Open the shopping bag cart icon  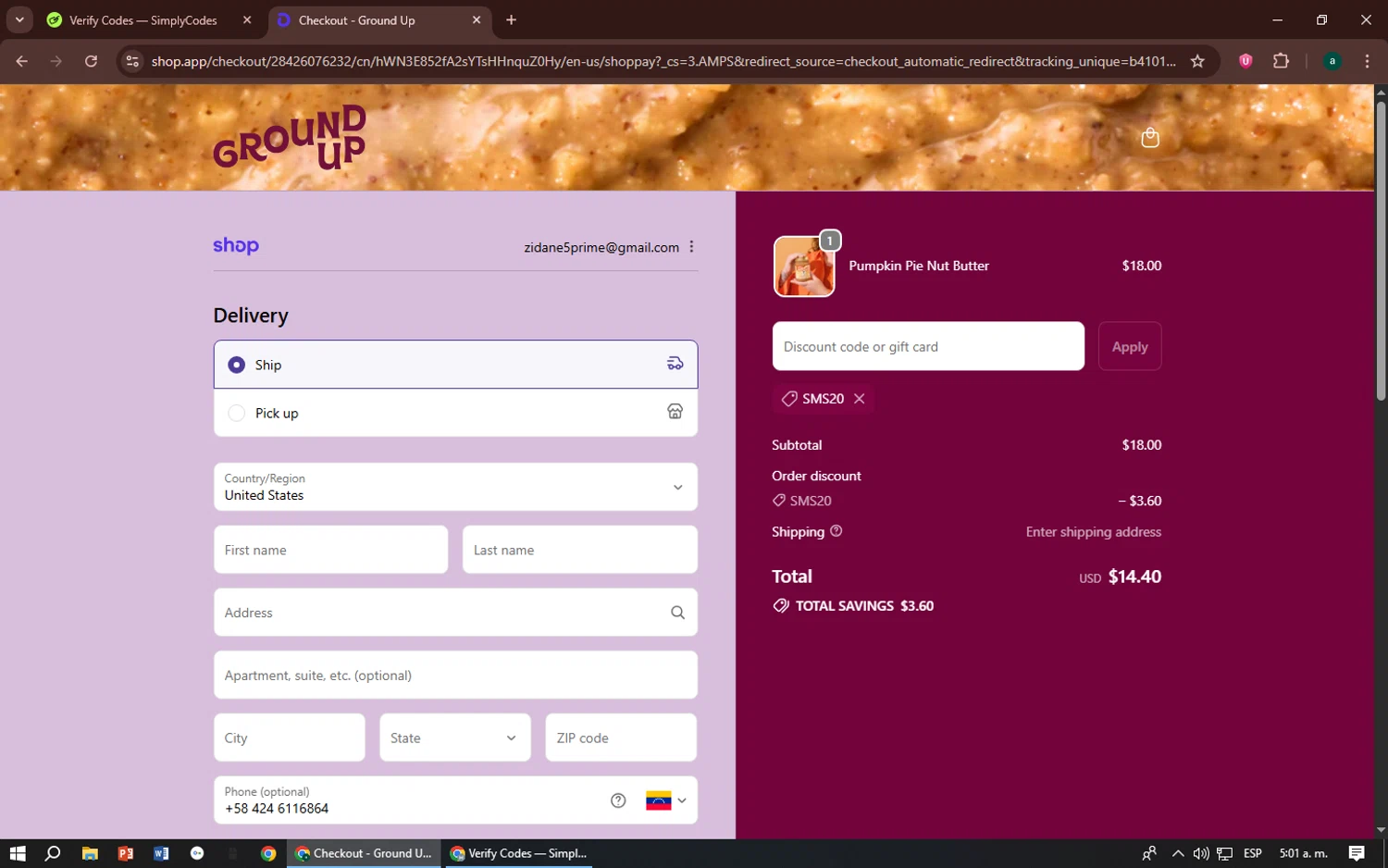(1150, 138)
